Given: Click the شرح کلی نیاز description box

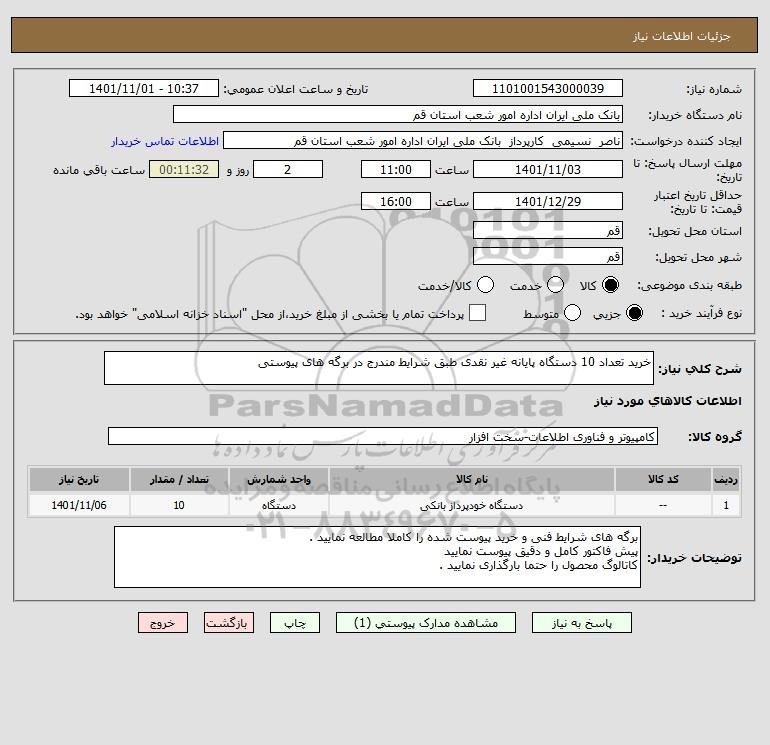Looking at the screenshot, I should [379, 368].
